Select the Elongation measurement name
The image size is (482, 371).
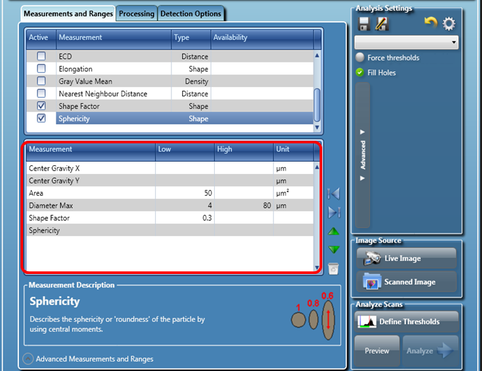(x=75, y=69)
